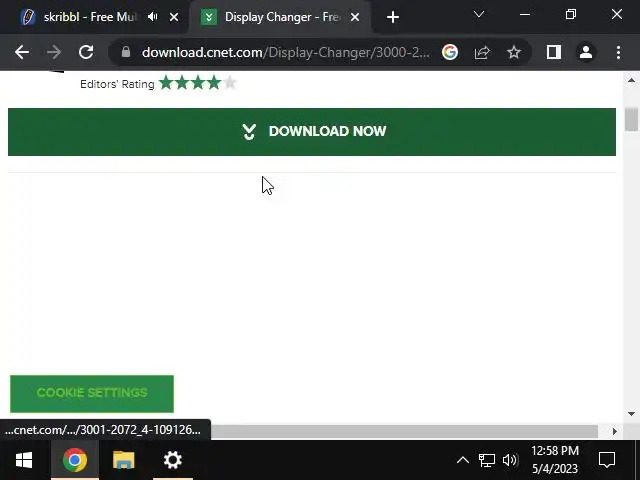
Task: Click the DOWNLOAD NOW button
Action: click(312, 132)
